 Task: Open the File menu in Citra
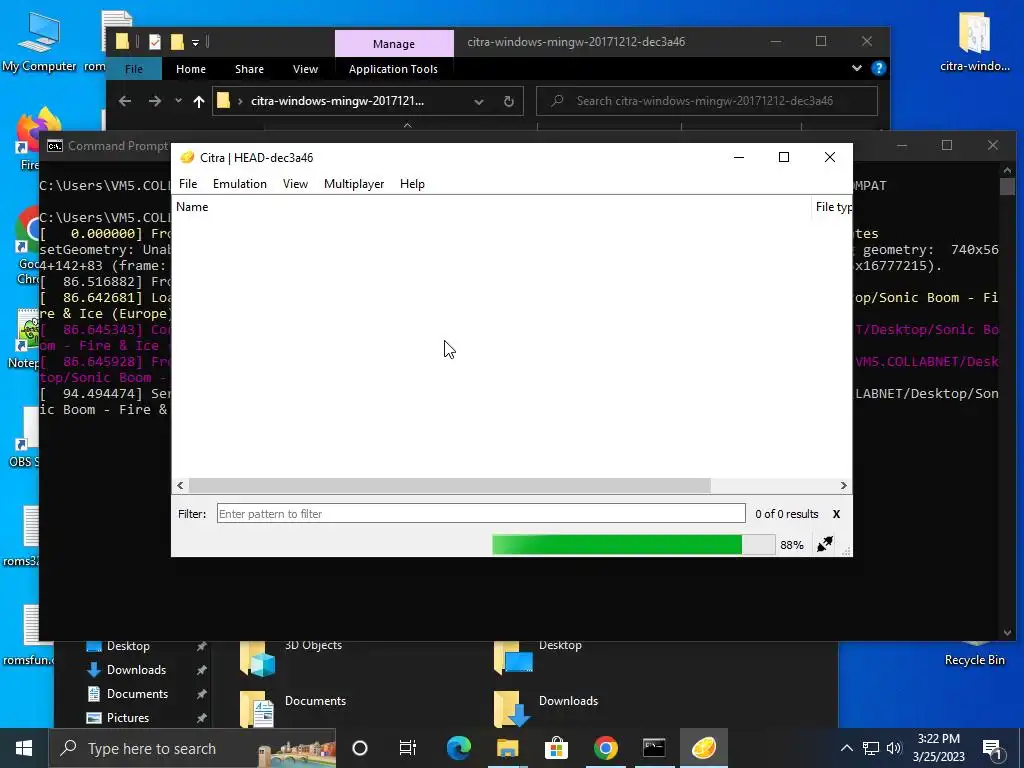click(188, 184)
